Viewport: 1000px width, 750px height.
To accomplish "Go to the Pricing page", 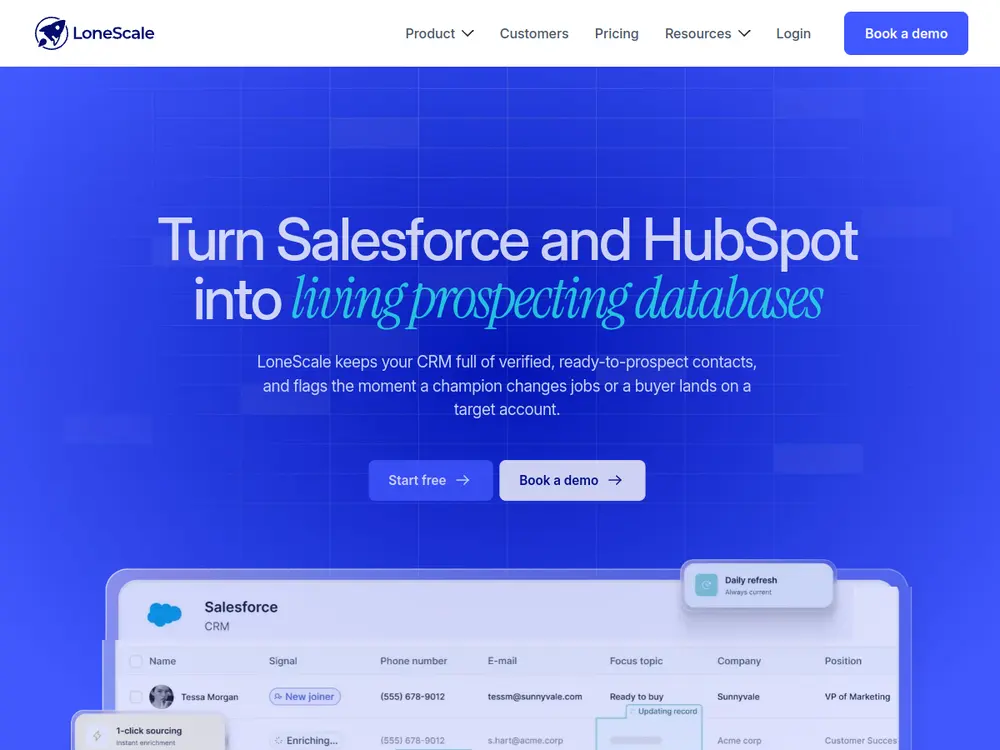I will pos(616,33).
